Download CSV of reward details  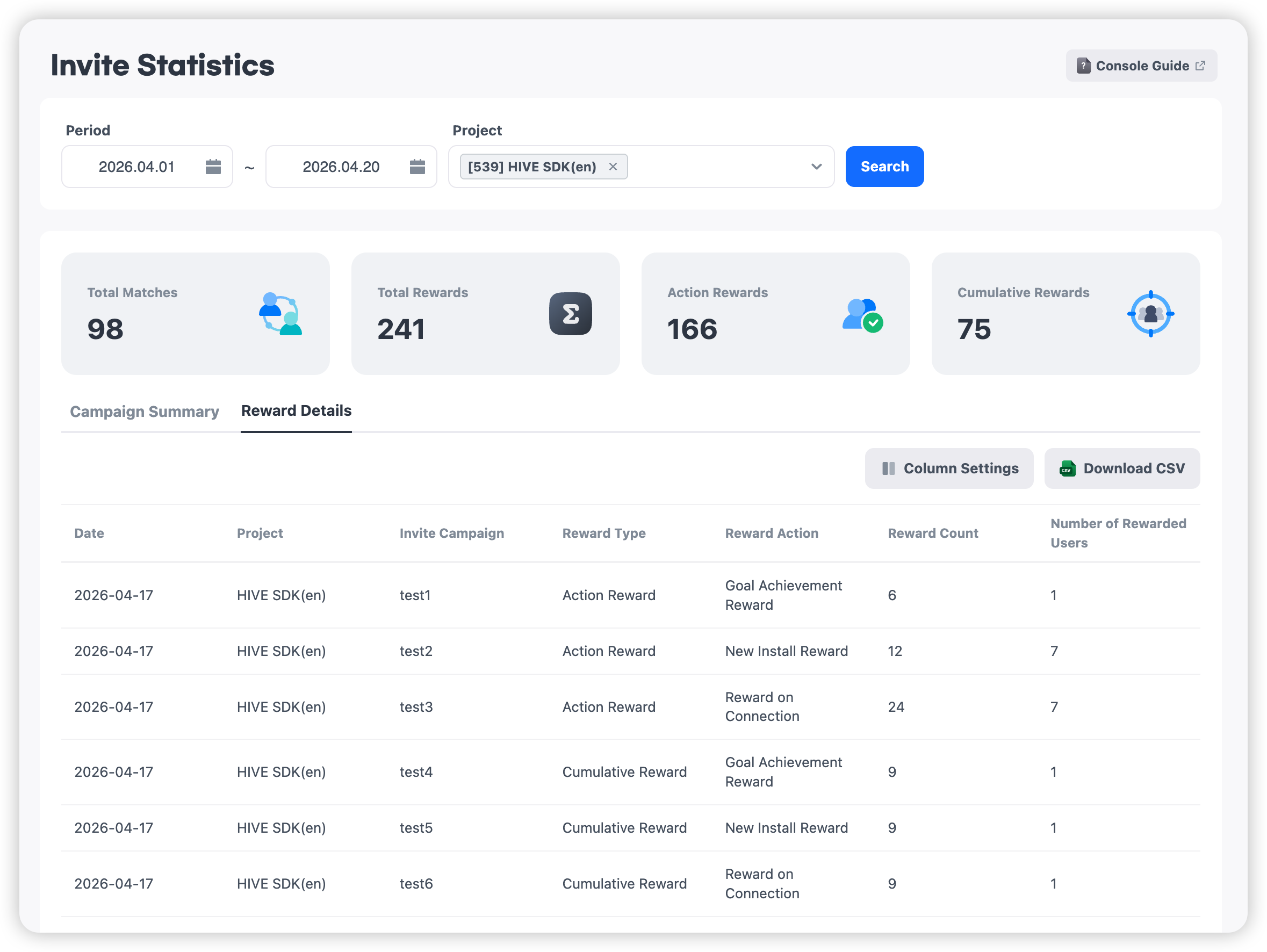point(1121,468)
